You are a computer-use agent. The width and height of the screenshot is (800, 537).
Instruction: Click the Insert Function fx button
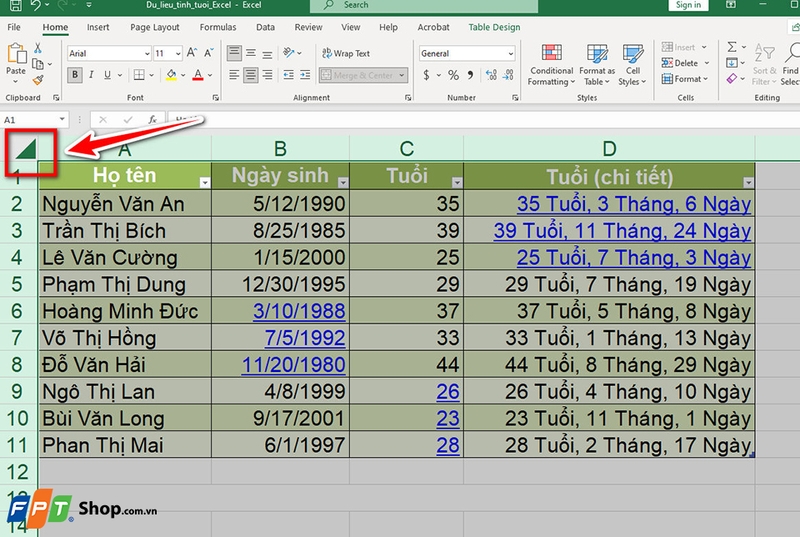pos(153,120)
